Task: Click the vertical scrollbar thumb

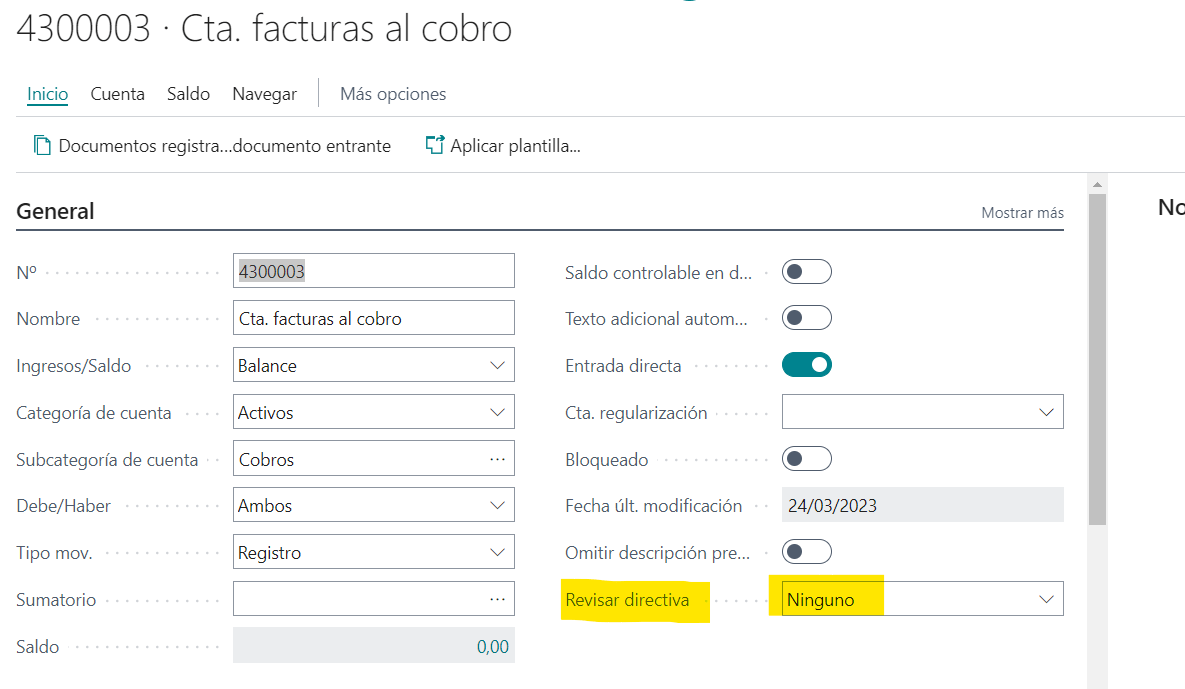Action: [1097, 360]
